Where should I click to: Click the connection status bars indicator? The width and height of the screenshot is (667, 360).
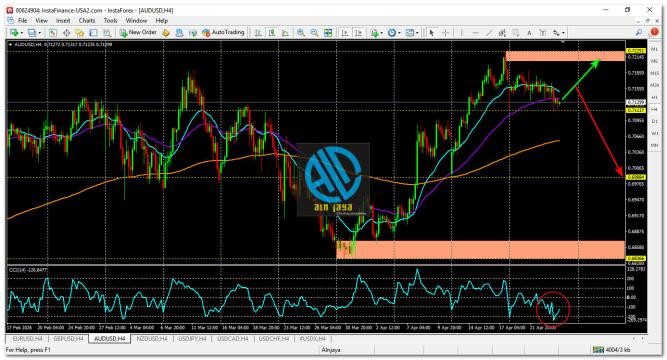pos(598,350)
